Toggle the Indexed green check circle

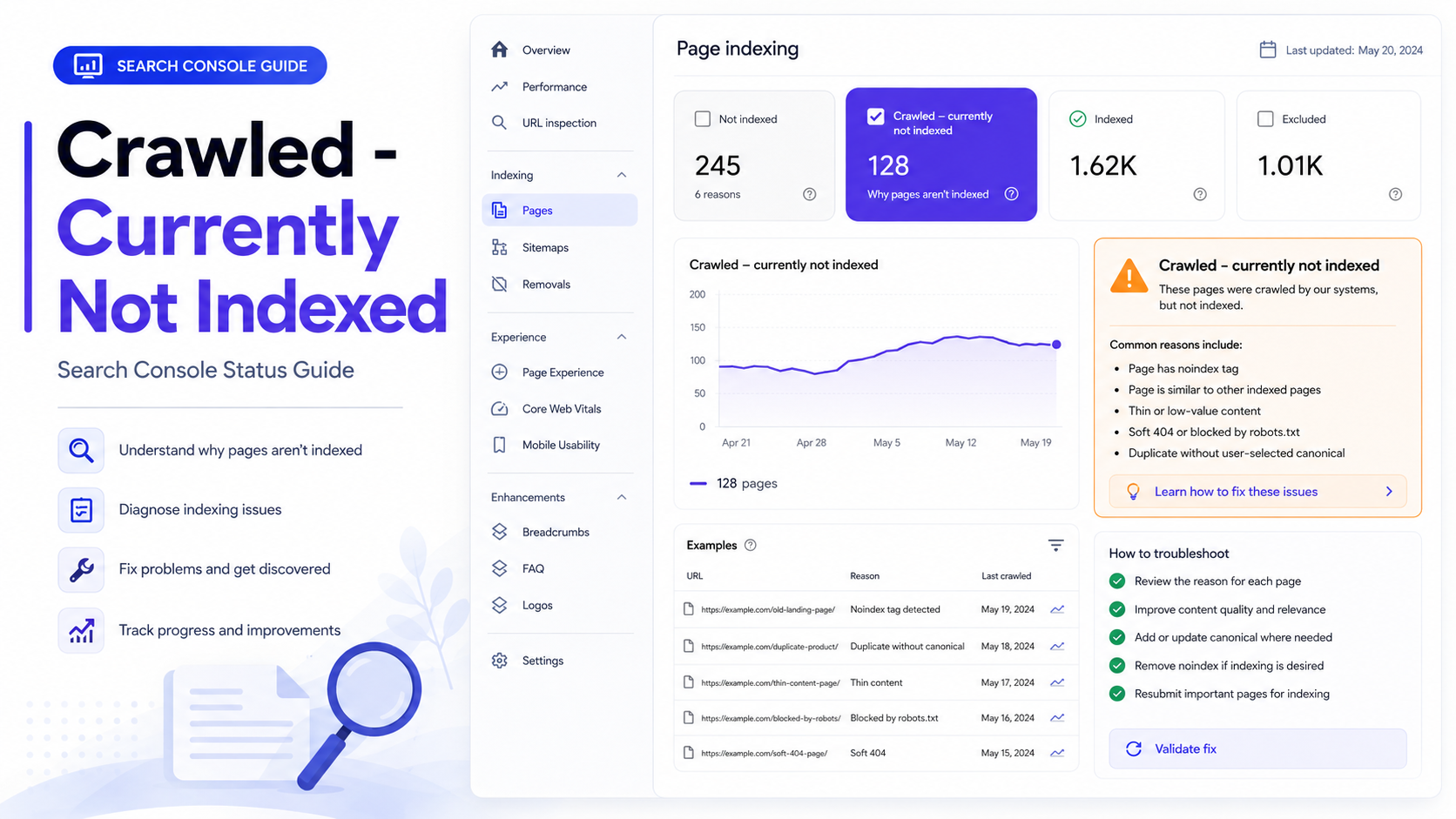pos(1077,119)
